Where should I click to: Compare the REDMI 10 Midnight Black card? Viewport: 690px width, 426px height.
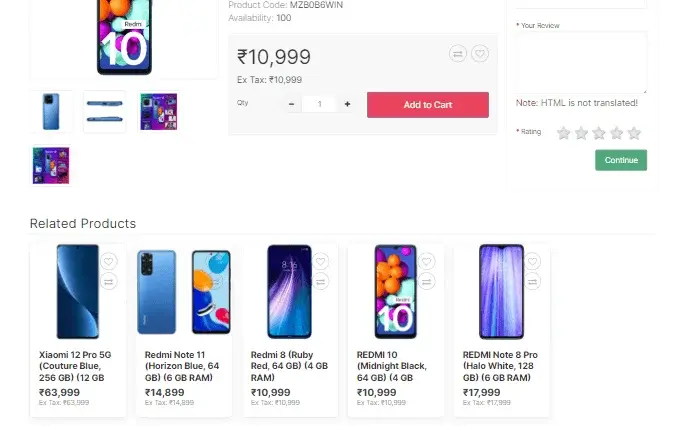point(427,282)
